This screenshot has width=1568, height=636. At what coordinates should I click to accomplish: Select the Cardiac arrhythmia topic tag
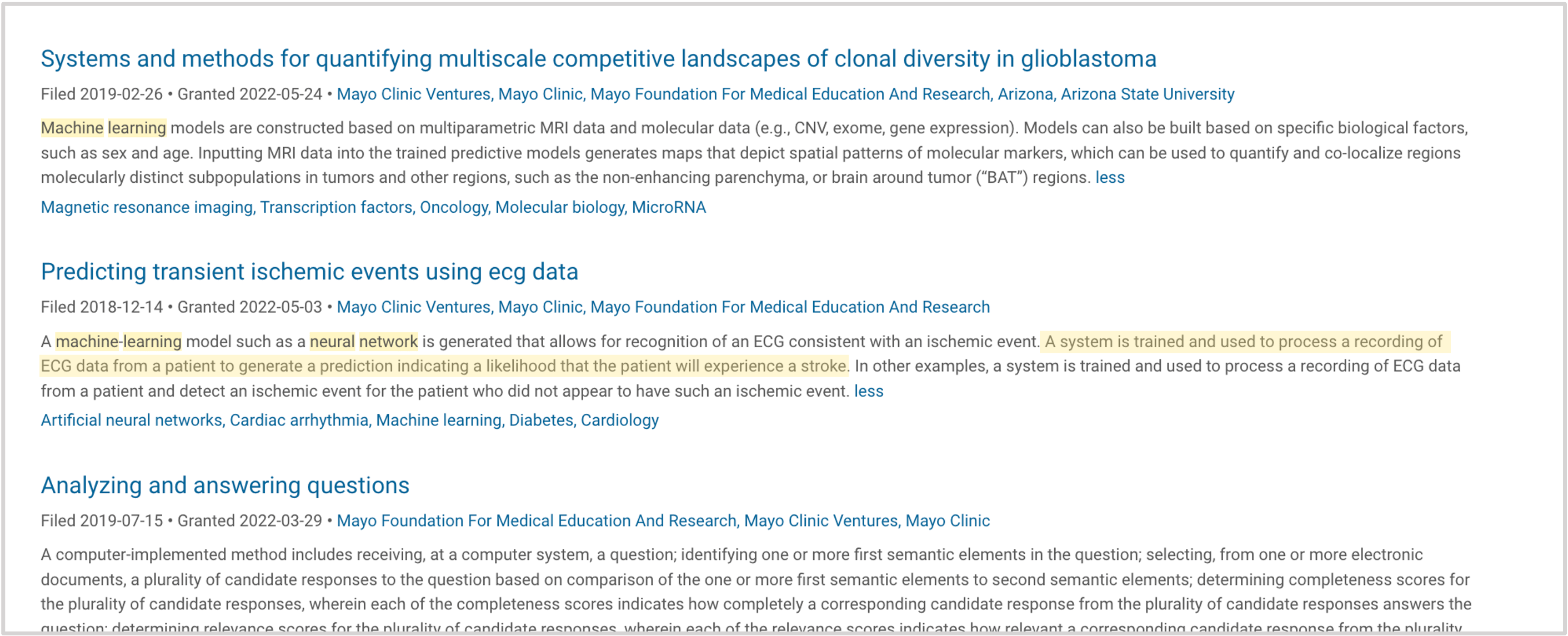(x=299, y=420)
